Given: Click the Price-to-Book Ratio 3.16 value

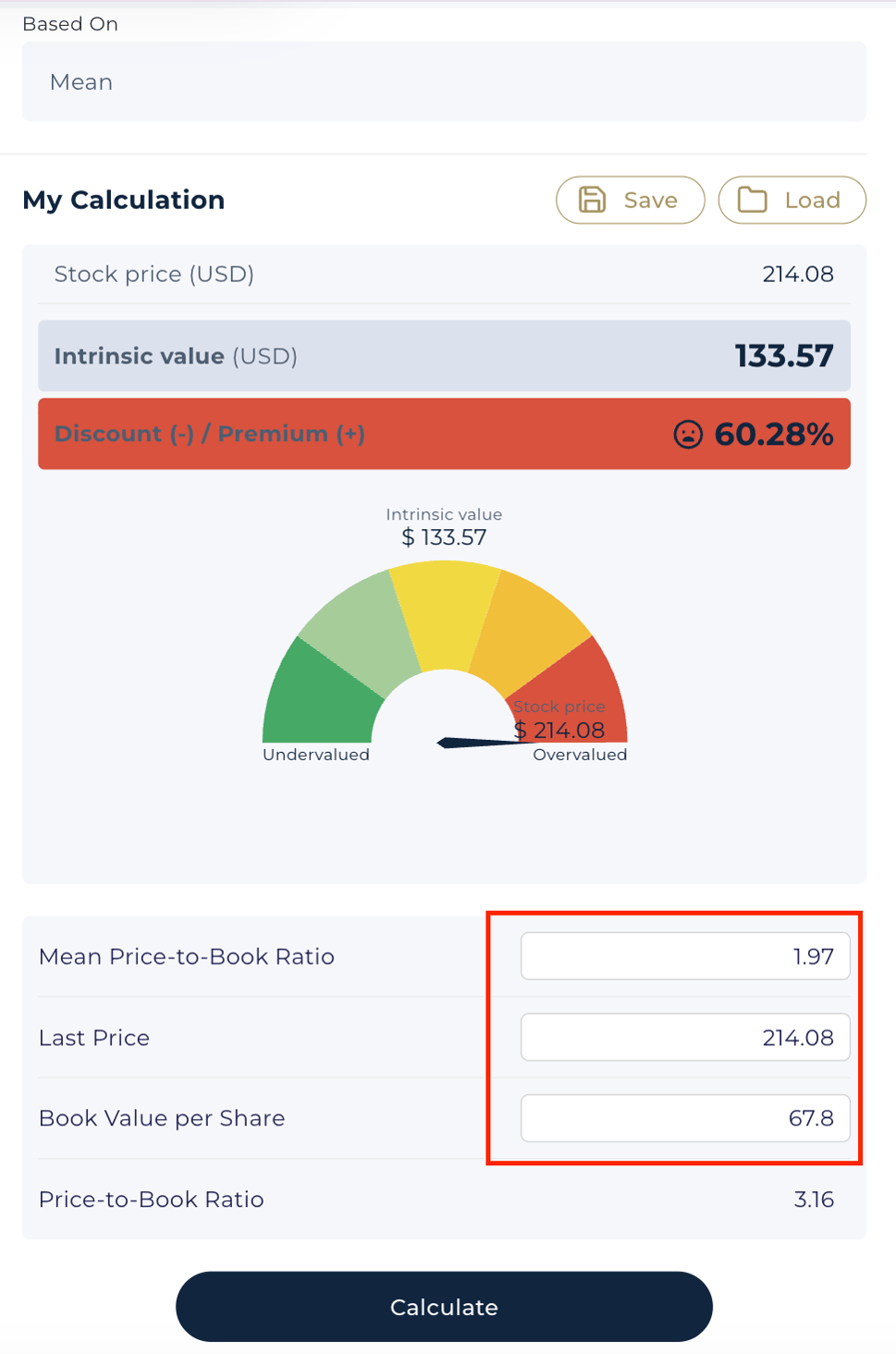Looking at the screenshot, I should [814, 1199].
